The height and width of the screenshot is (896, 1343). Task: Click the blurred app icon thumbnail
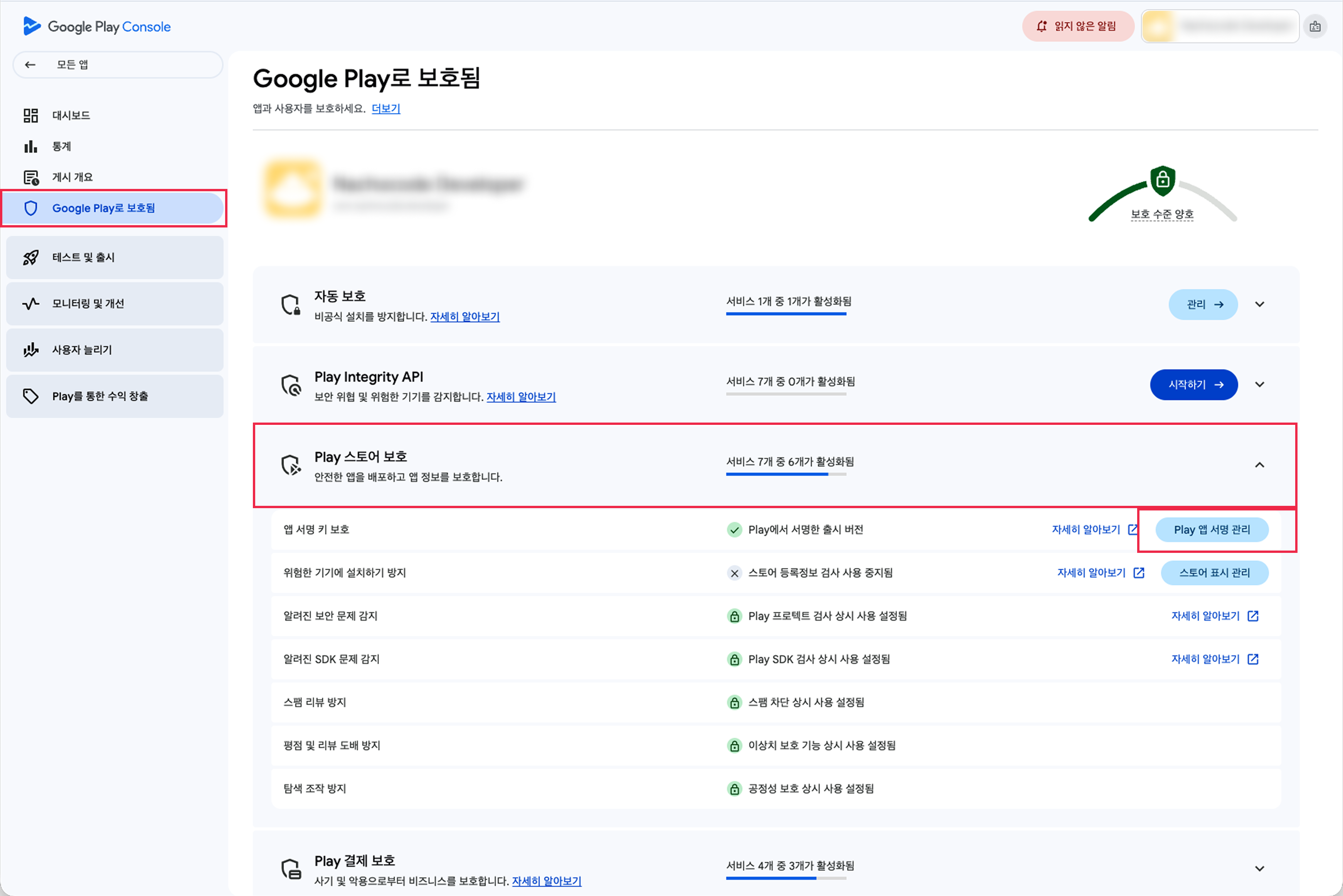pyautogui.click(x=293, y=189)
